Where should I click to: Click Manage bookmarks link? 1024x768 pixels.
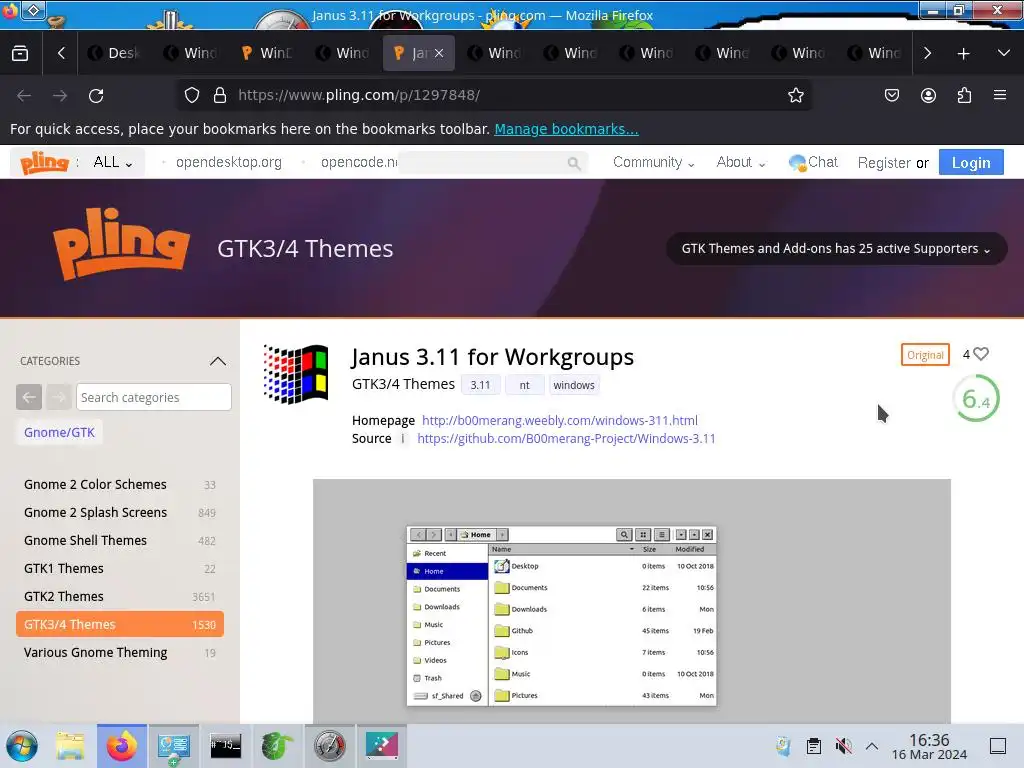point(566,129)
